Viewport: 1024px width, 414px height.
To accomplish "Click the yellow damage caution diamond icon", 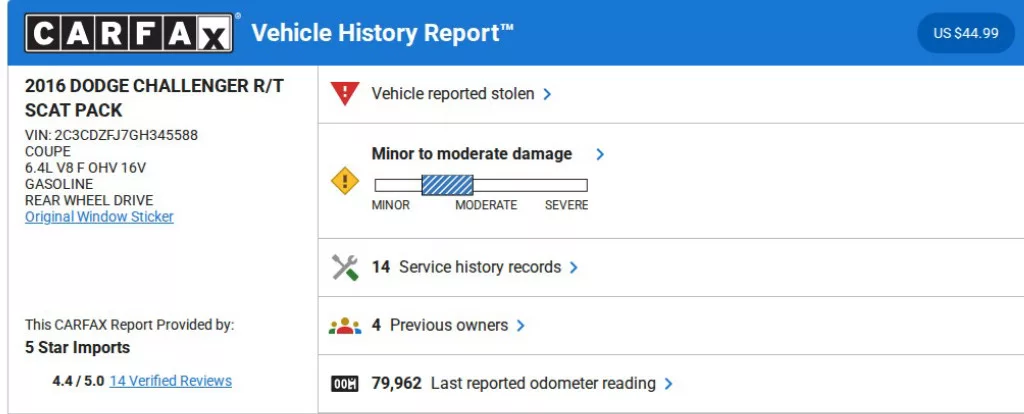I will [x=344, y=181].
